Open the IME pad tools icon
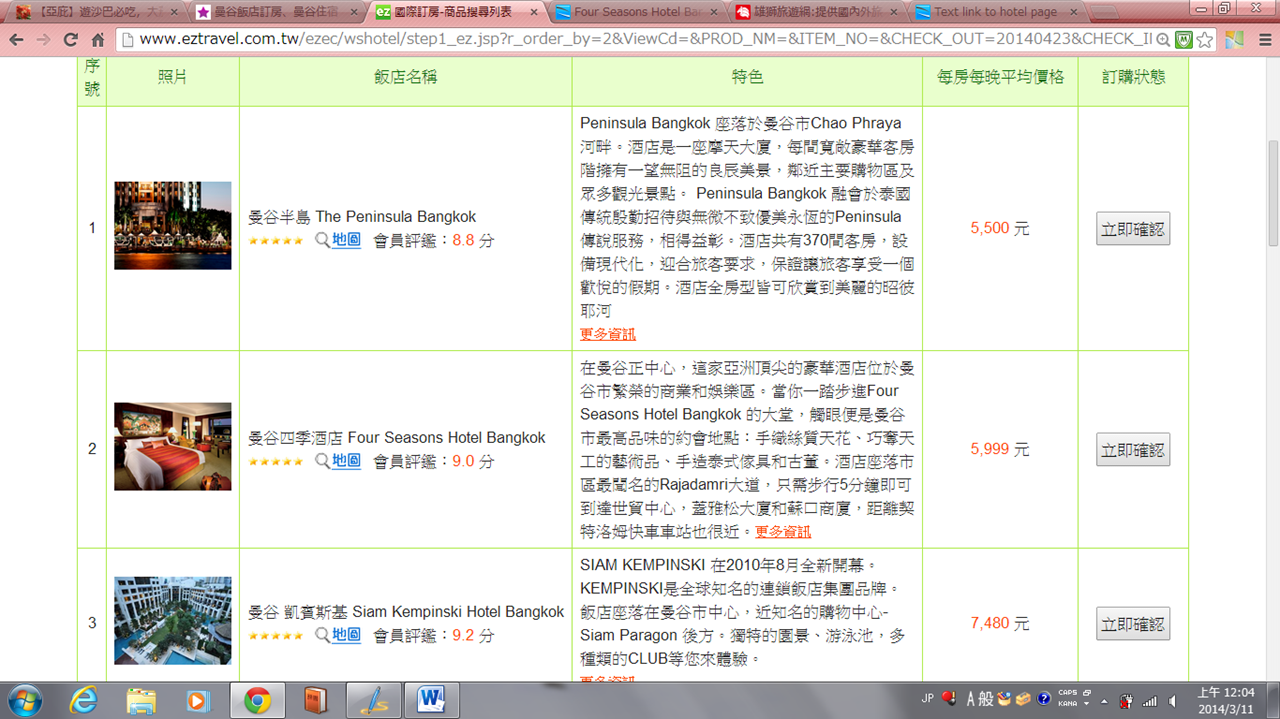 click(x=1005, y=700)
